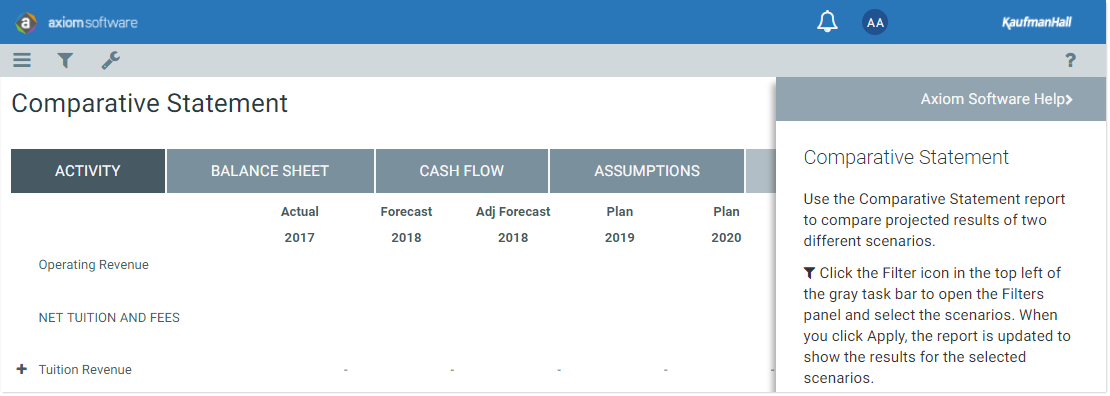This screenshot has height=396, width=1110.
Task: Click the KaufmanHall logo
Action: pos(1036,23)
